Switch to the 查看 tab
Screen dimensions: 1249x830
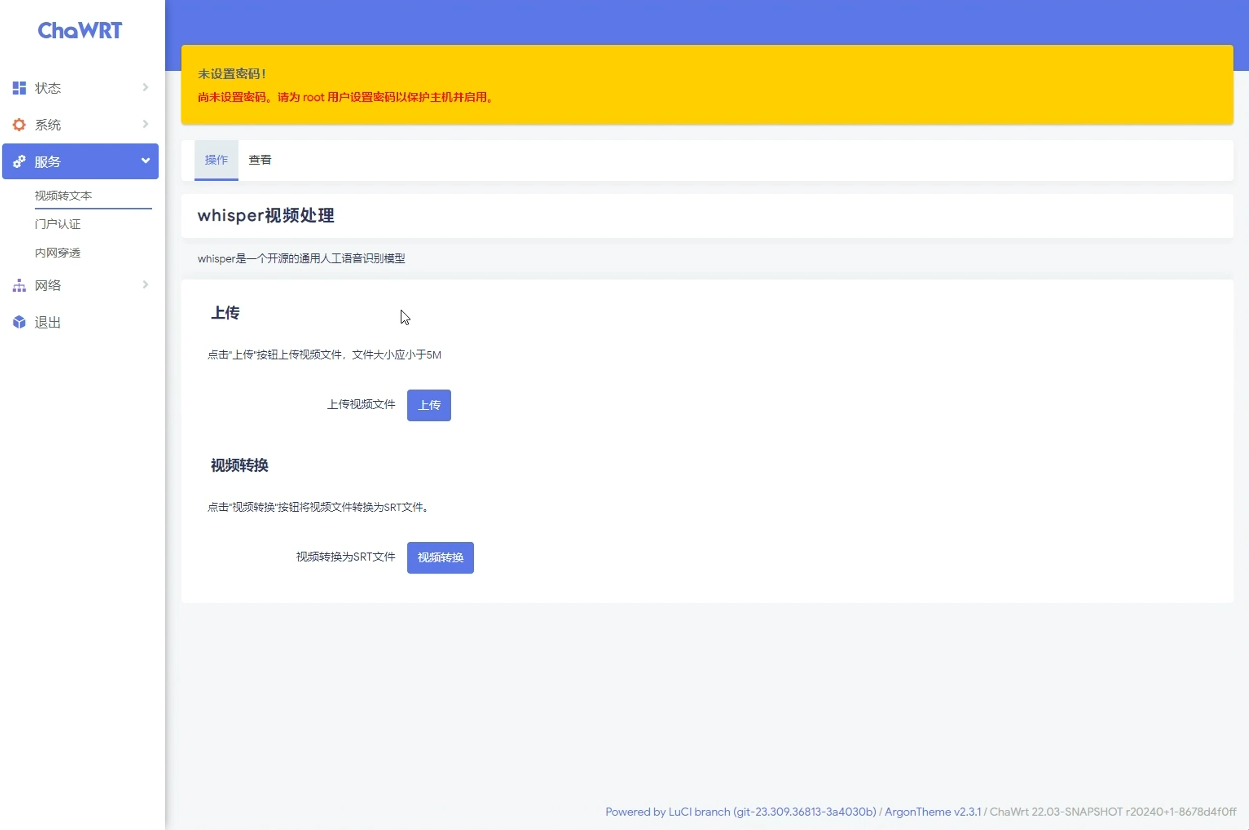pyautogui.click(x=260, y=160)
